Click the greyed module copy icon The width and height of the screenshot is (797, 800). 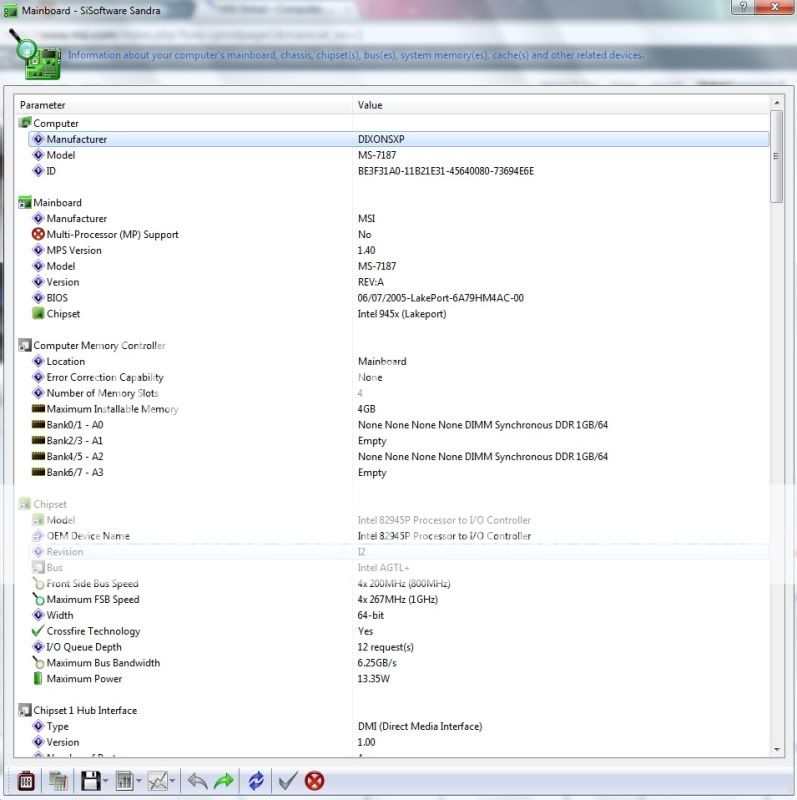click(59, 781)
